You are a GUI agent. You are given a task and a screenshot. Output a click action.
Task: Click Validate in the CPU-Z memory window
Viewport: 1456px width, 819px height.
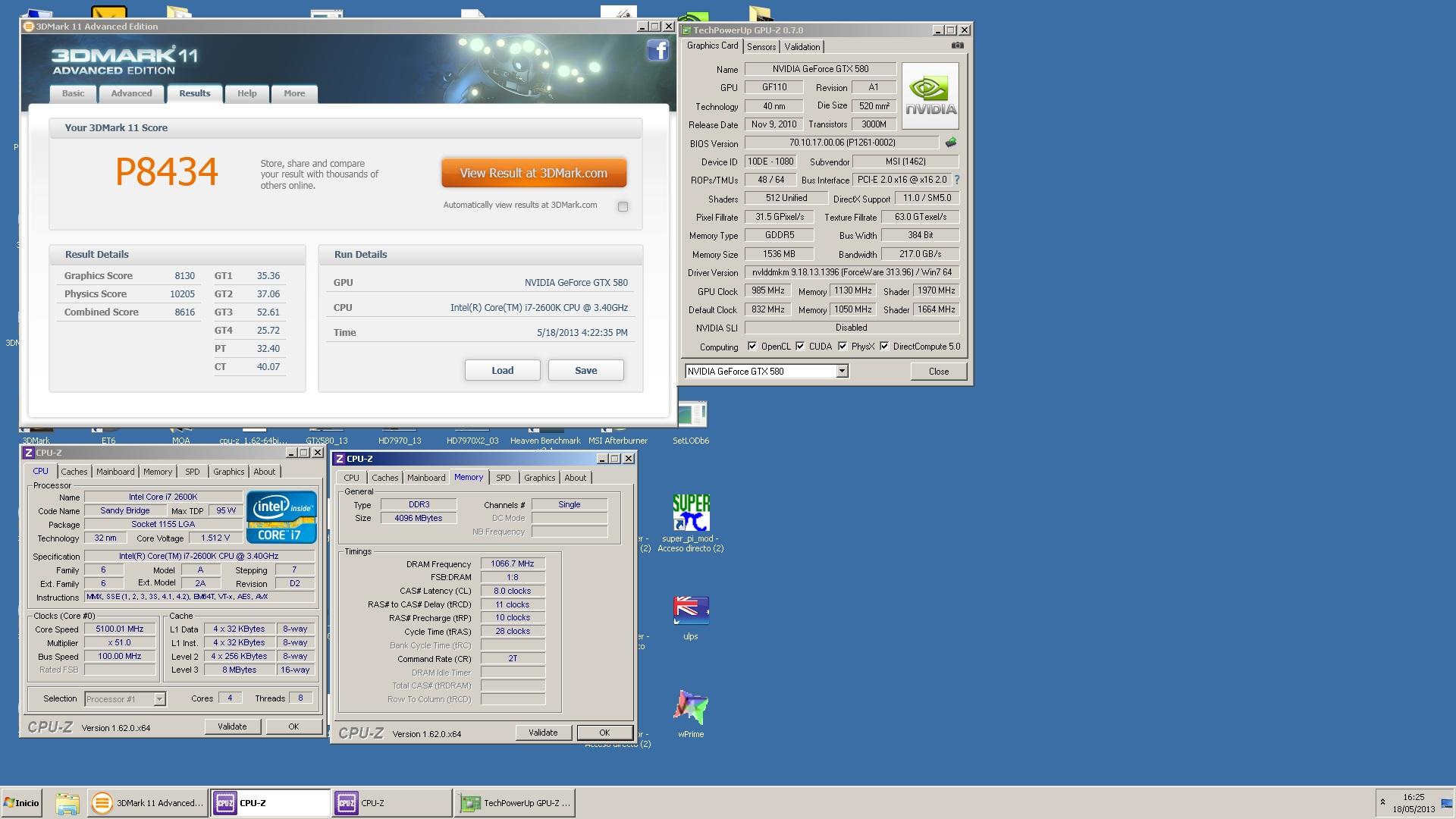543,733
